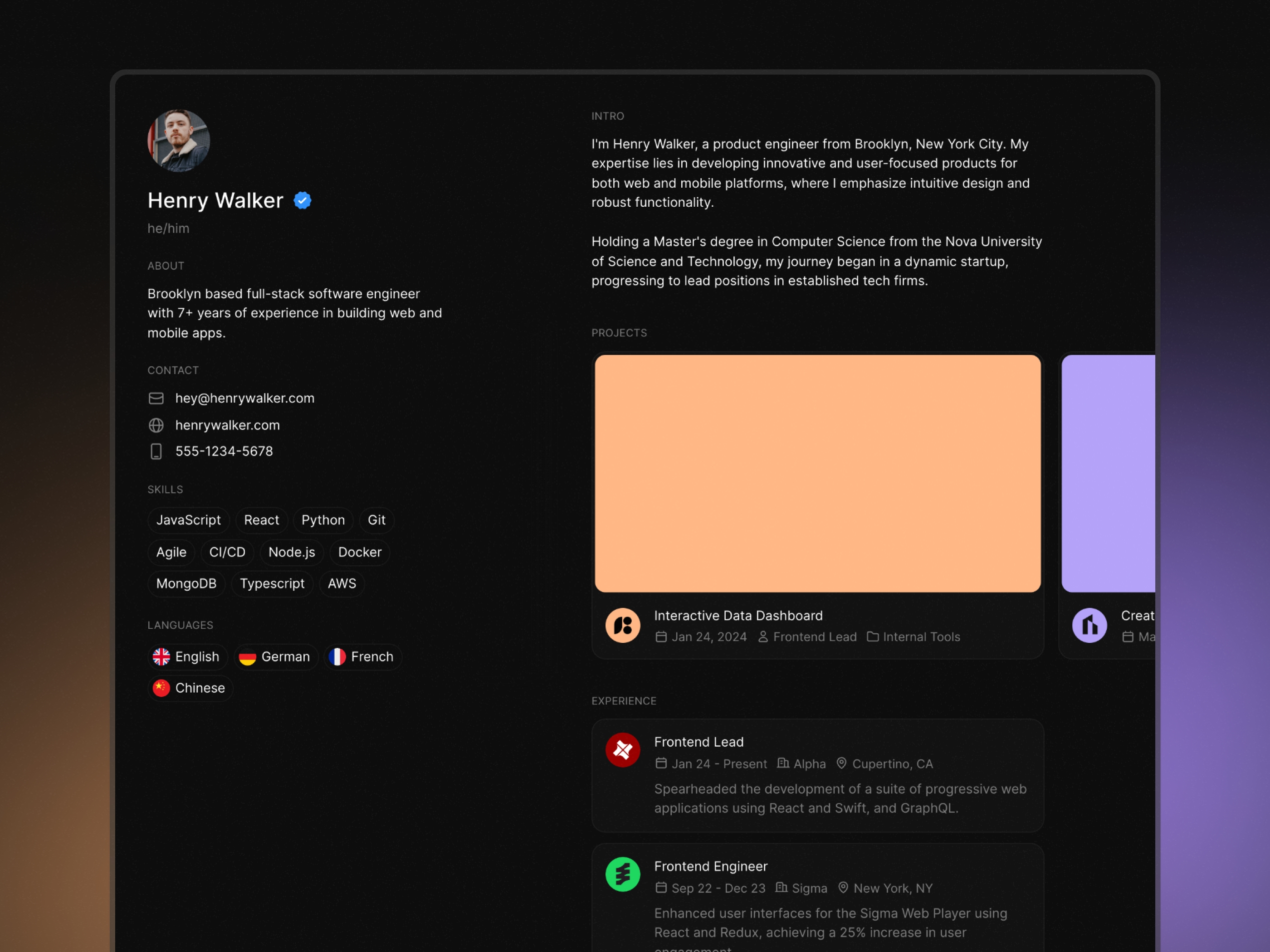This screenshot has height=952, width=1270.
Task: Click the Interactive Data Dashboard project icon
Action: tap(622, 625)
